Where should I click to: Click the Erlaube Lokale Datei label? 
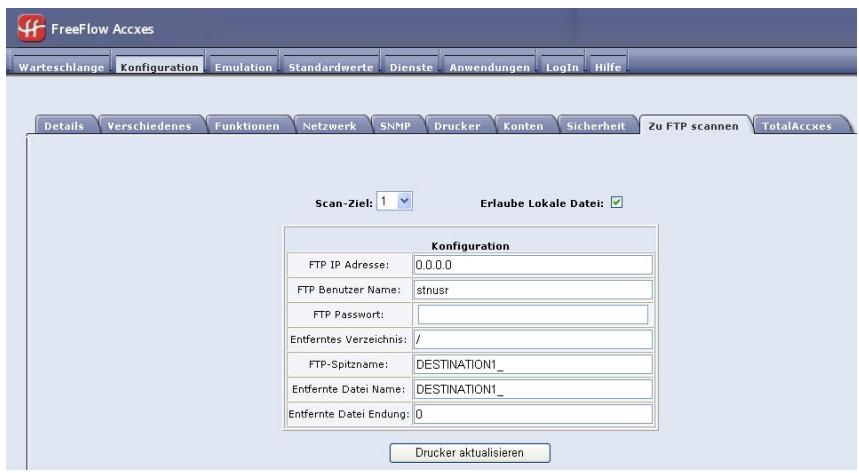[x=541, y=203]
